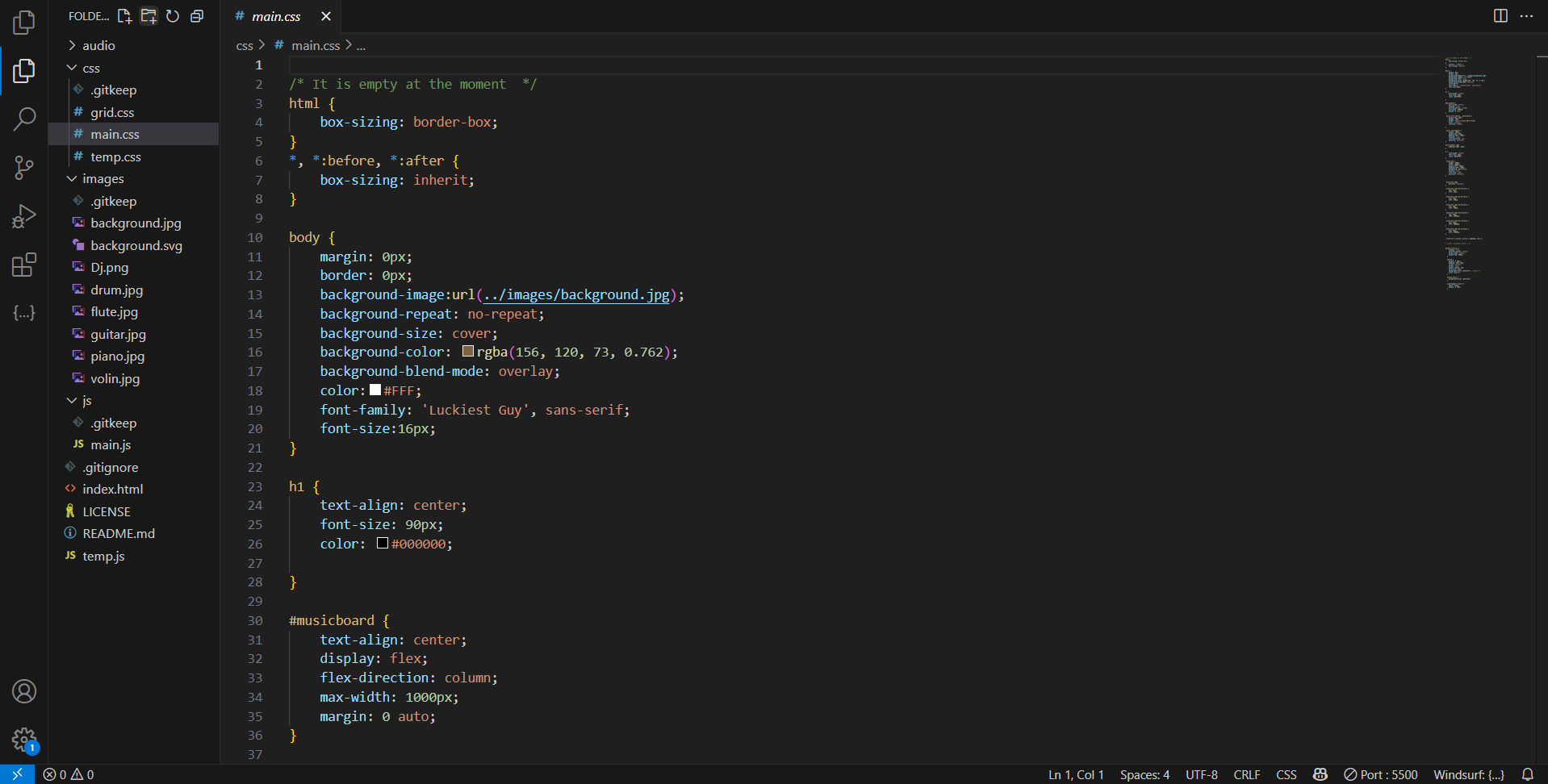Close the main.css tab

click(326, 16)
